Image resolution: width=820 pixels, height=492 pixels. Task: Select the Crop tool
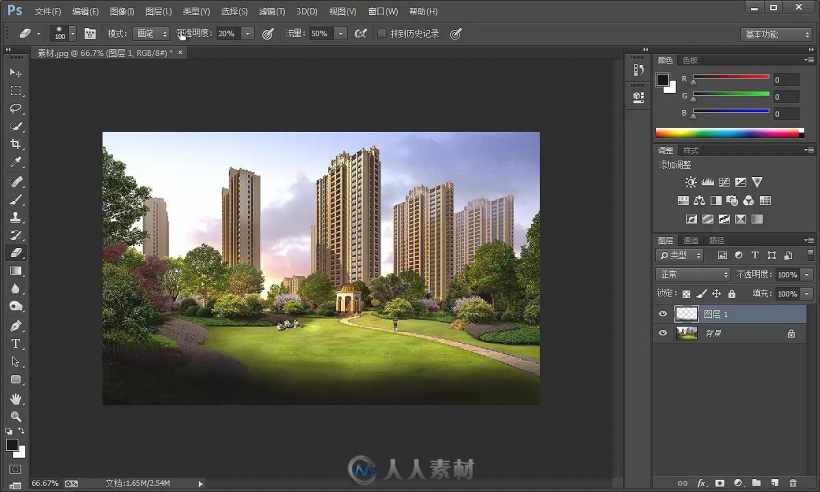(x=15, y=144)
